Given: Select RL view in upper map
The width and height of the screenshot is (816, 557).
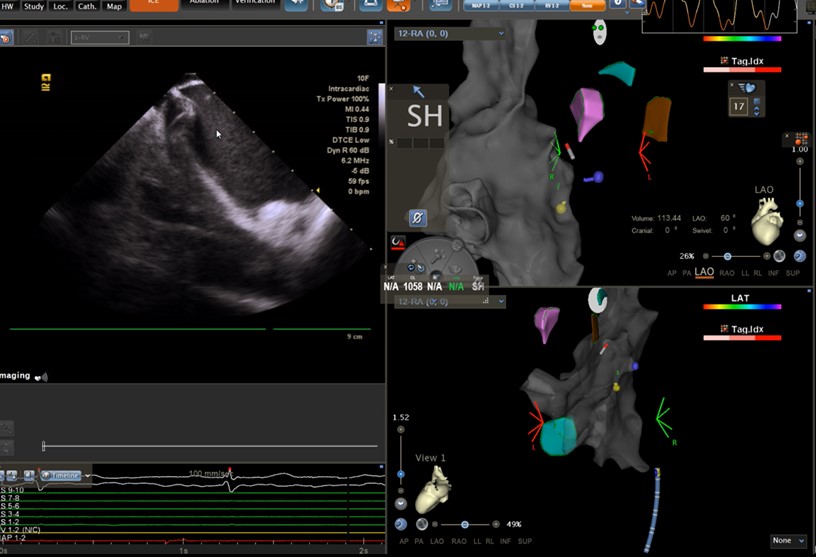Looking at the screenshot, I should point(757,273).
